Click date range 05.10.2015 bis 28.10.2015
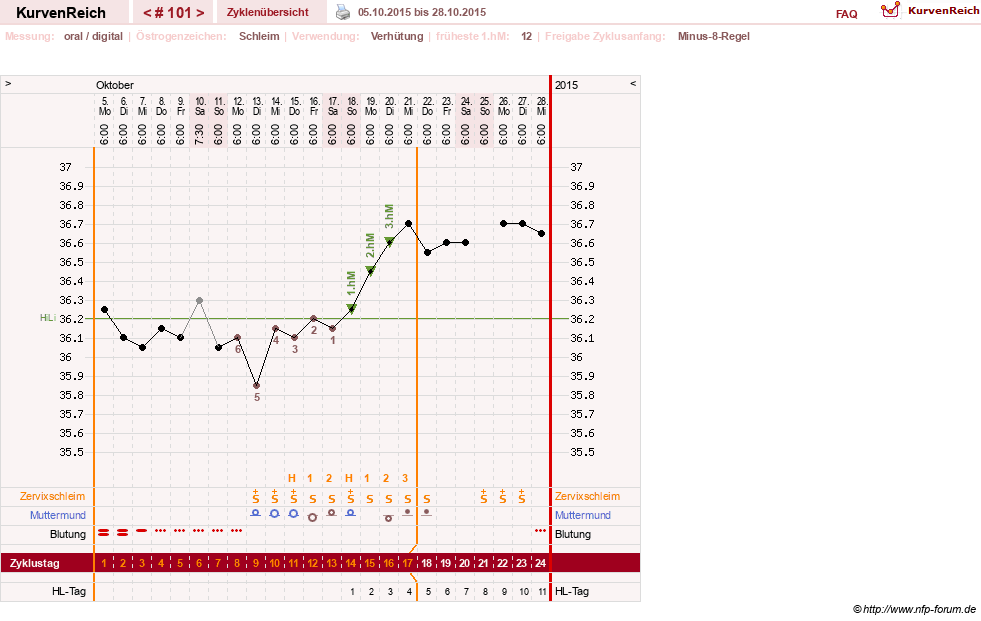 (422, 12)
